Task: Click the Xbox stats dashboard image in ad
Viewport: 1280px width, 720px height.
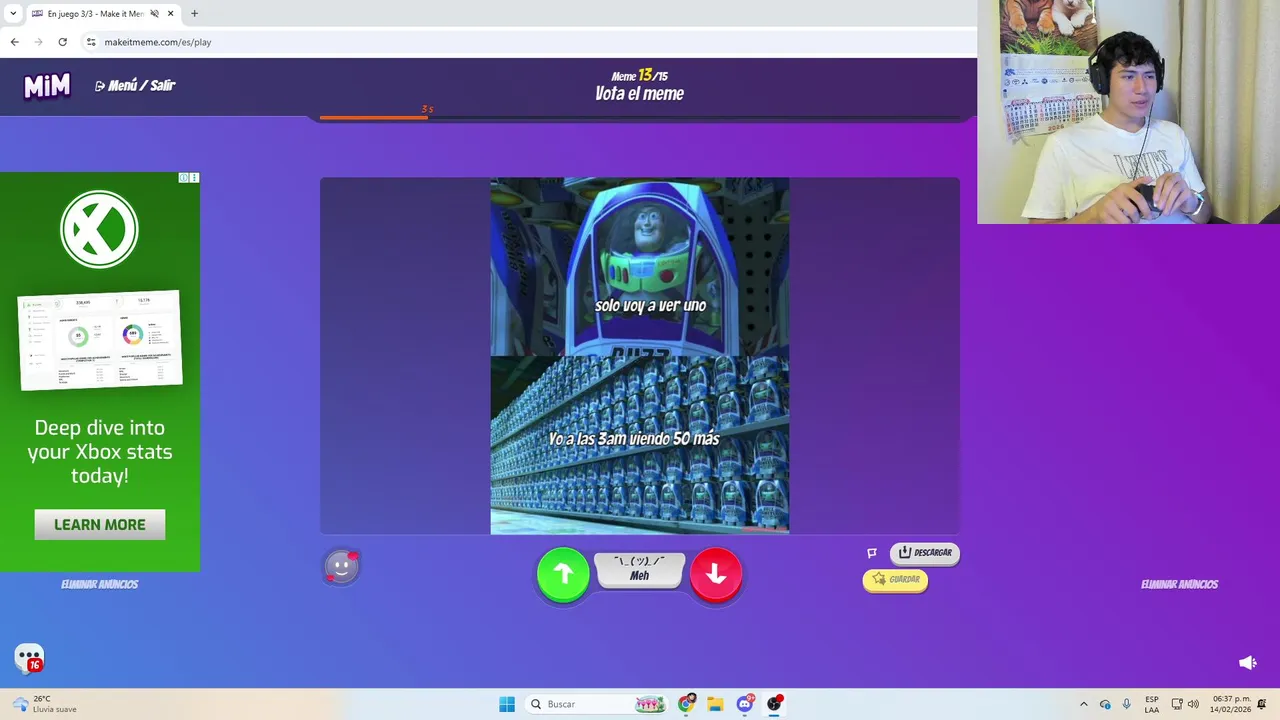Action: [x=100, y=340]
